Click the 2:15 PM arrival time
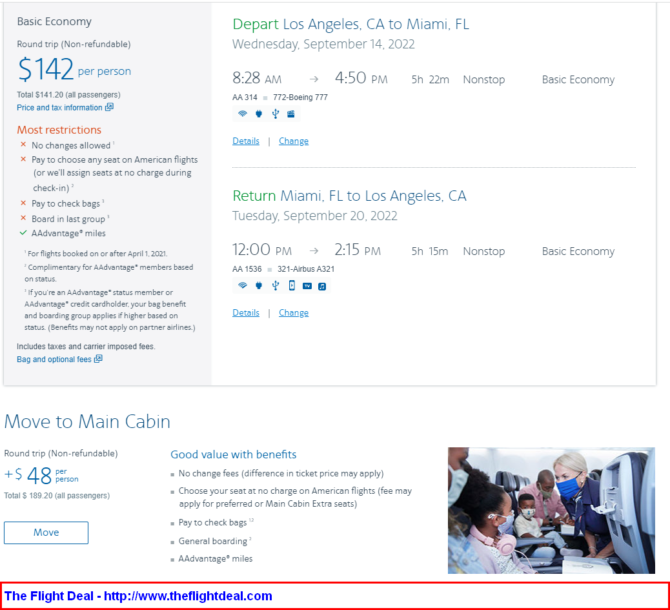Viewport: 670px width, 610px height. tap(358, 250)
